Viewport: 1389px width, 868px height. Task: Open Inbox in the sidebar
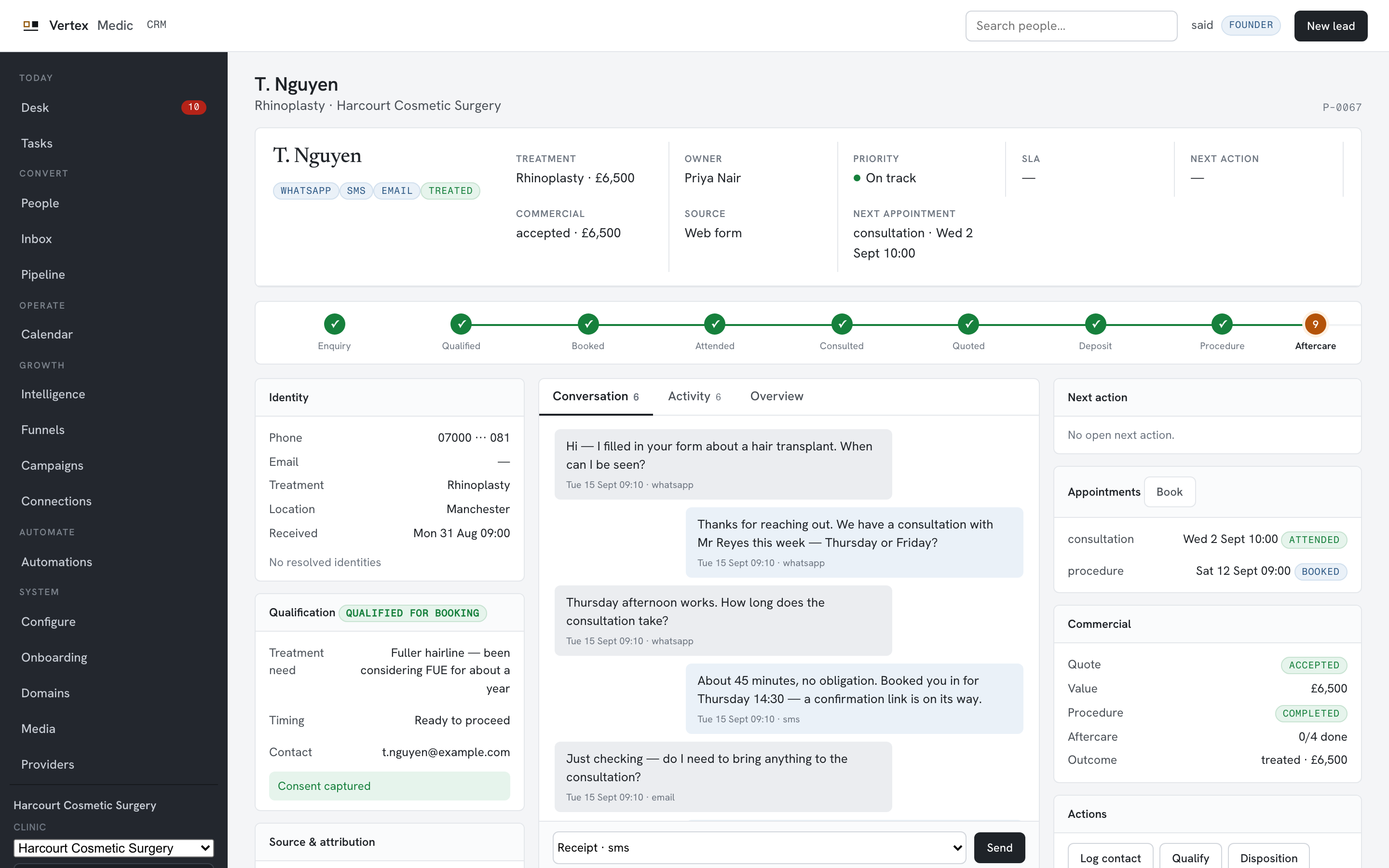114,239
